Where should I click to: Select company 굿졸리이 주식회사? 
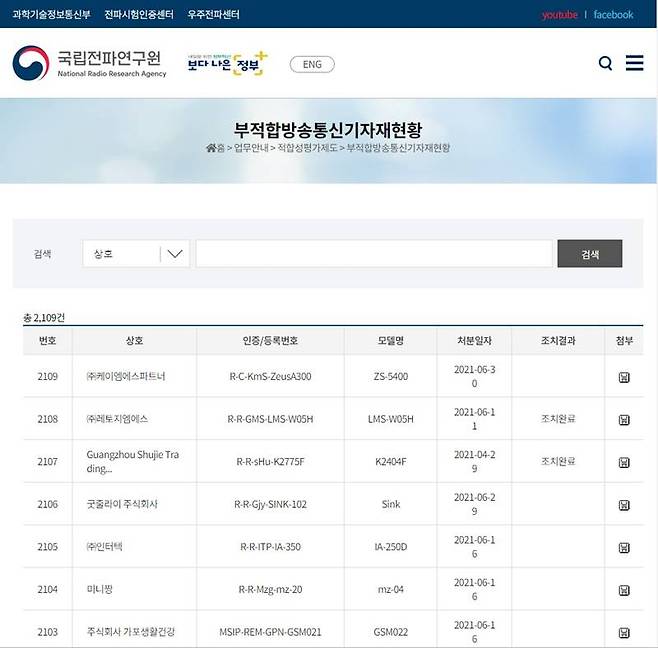122,504
